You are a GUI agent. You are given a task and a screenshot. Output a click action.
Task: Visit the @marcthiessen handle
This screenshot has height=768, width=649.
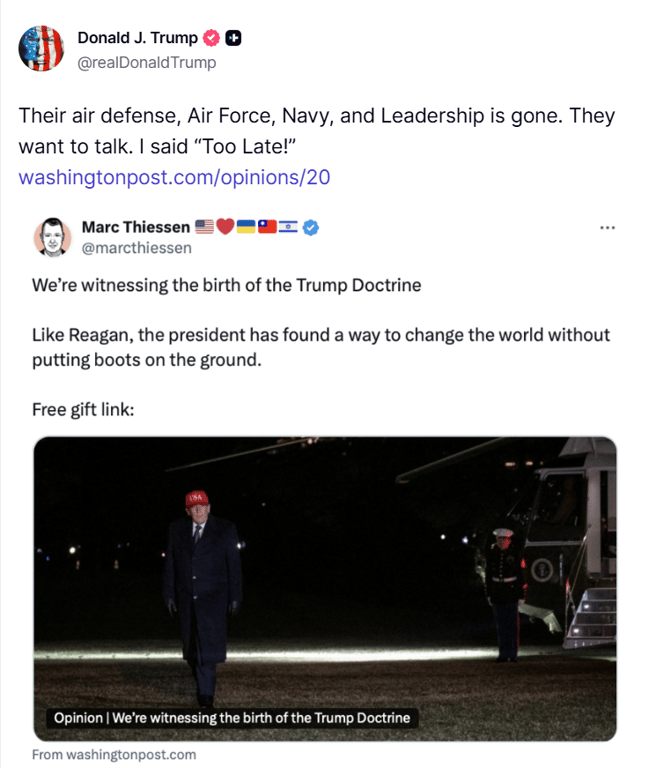tap(136, 248)
